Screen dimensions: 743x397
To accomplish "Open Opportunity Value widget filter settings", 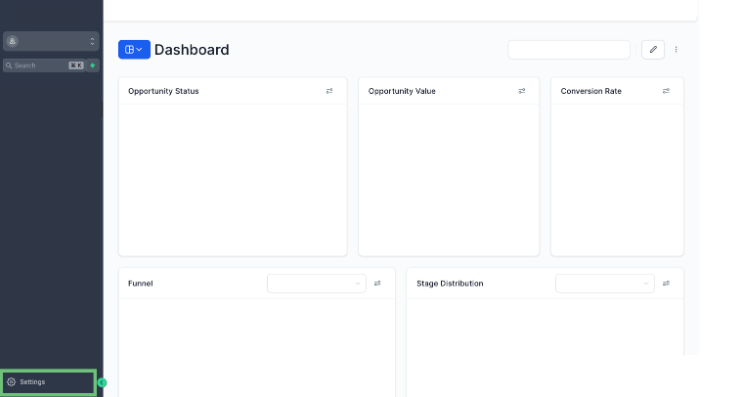I will tap(522, 91).
